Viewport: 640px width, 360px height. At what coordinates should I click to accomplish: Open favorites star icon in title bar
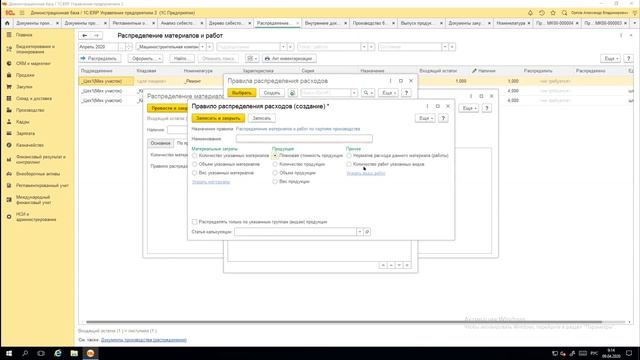[x=553, y=13]
